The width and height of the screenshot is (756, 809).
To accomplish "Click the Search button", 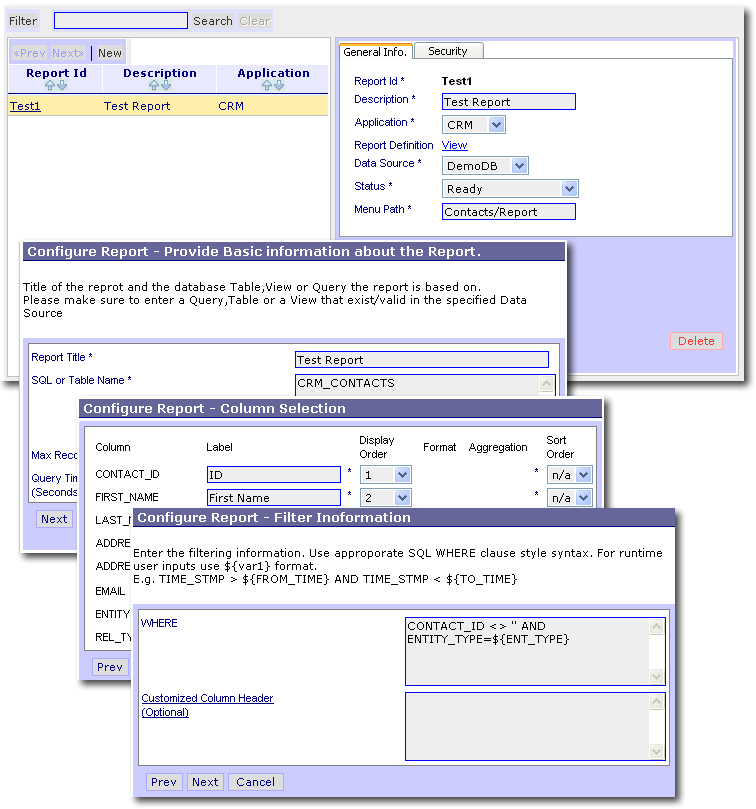I will coord(213,21).
